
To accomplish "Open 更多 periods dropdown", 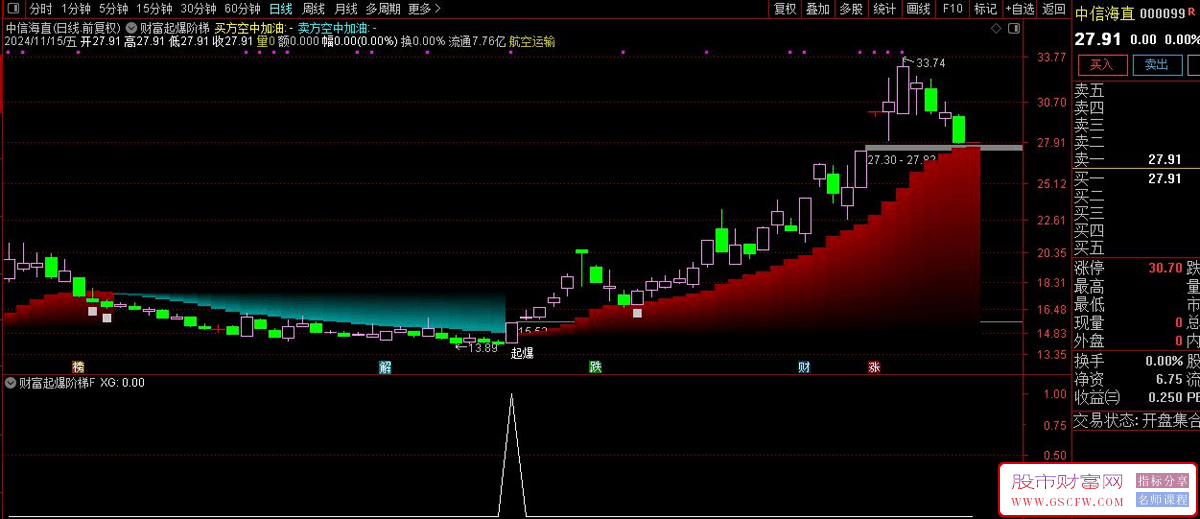I will point(424,9).
